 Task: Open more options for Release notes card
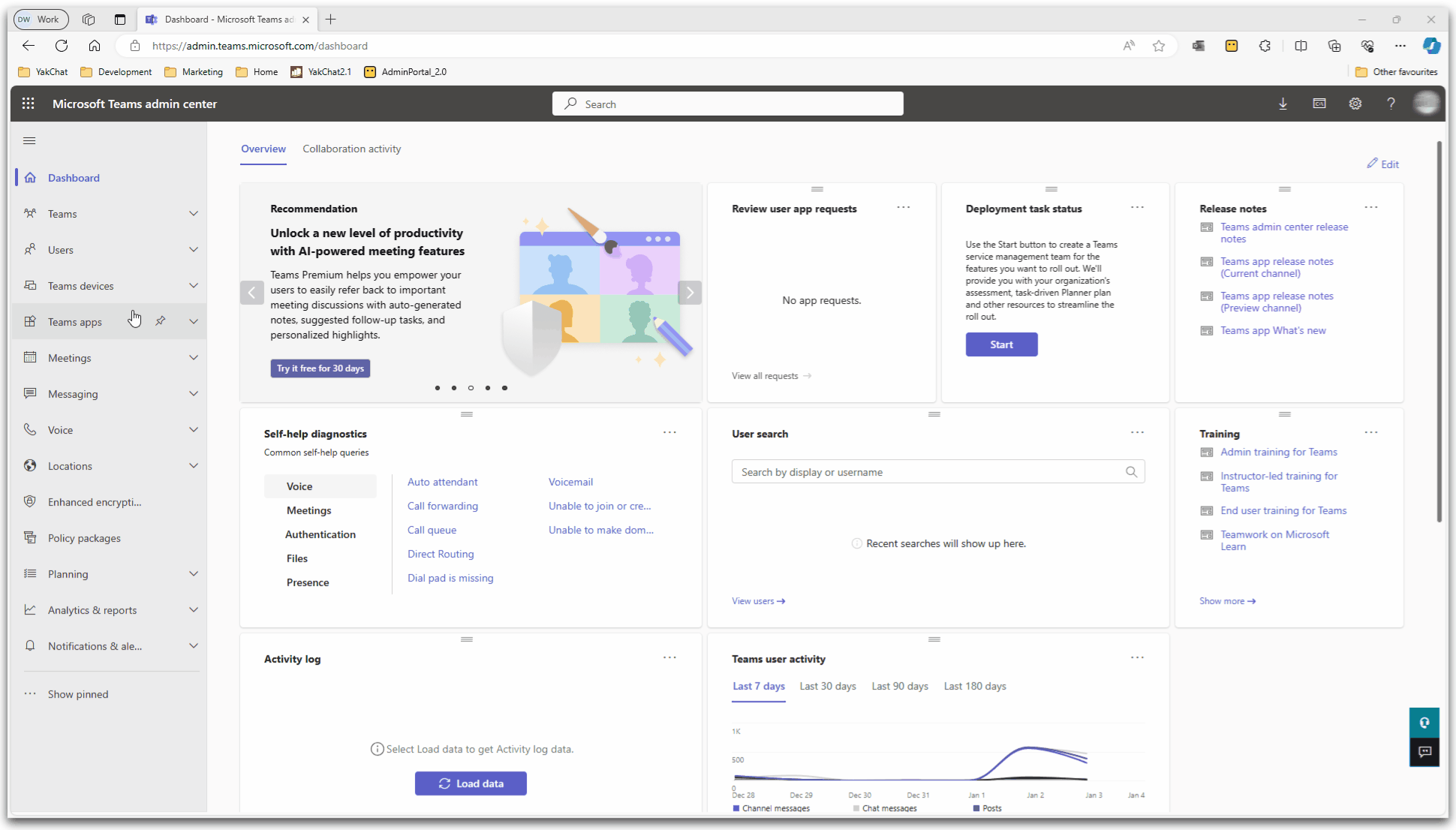click(1370, 207)
